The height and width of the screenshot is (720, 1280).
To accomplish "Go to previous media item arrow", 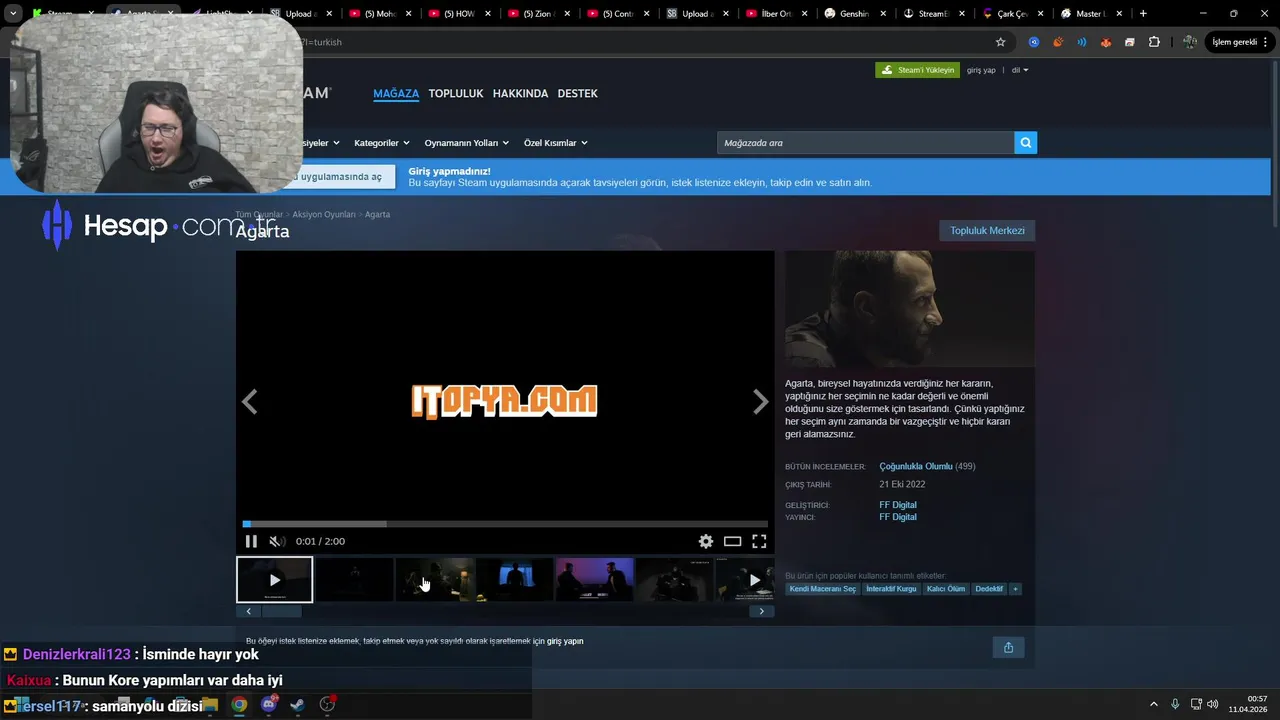I will [250, 402].
